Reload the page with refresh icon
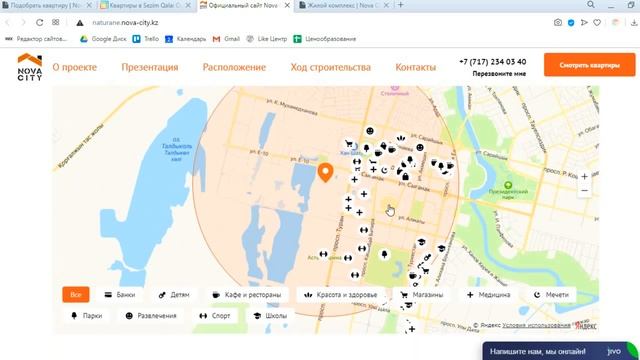Viewport: 640px width, 360px height. [40, 22]
